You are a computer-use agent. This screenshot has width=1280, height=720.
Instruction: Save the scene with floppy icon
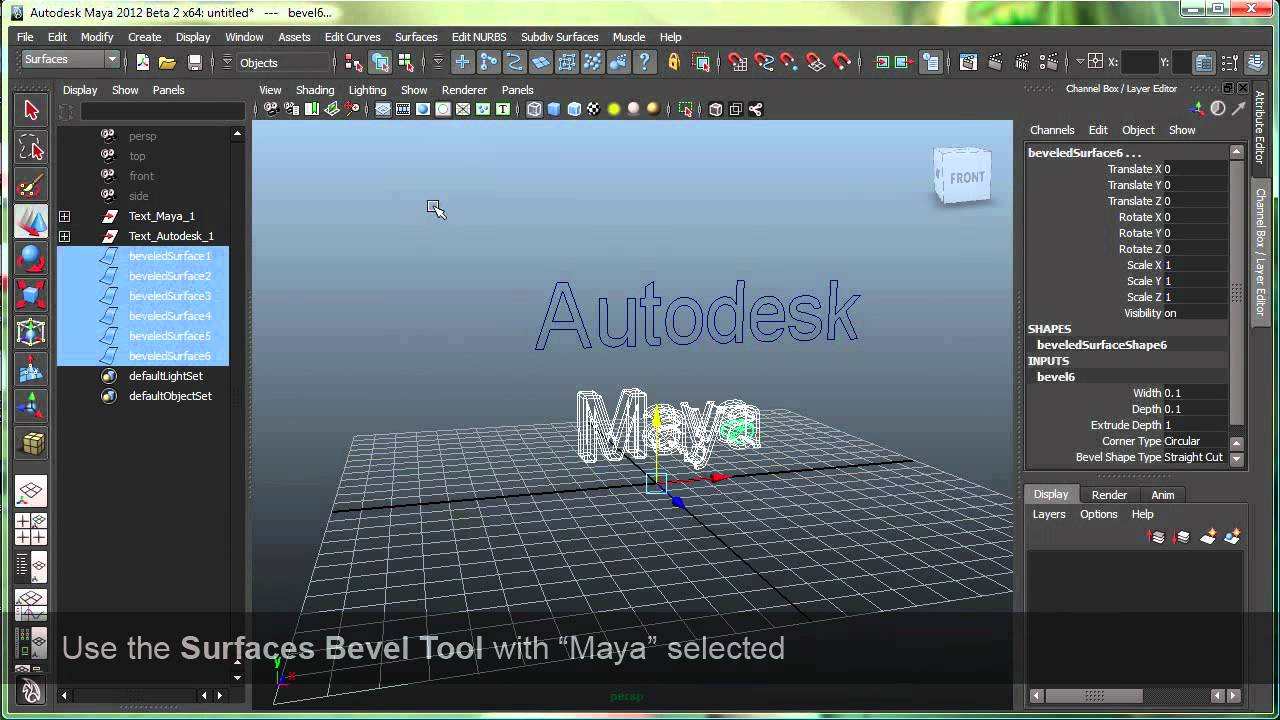[195, 62]
